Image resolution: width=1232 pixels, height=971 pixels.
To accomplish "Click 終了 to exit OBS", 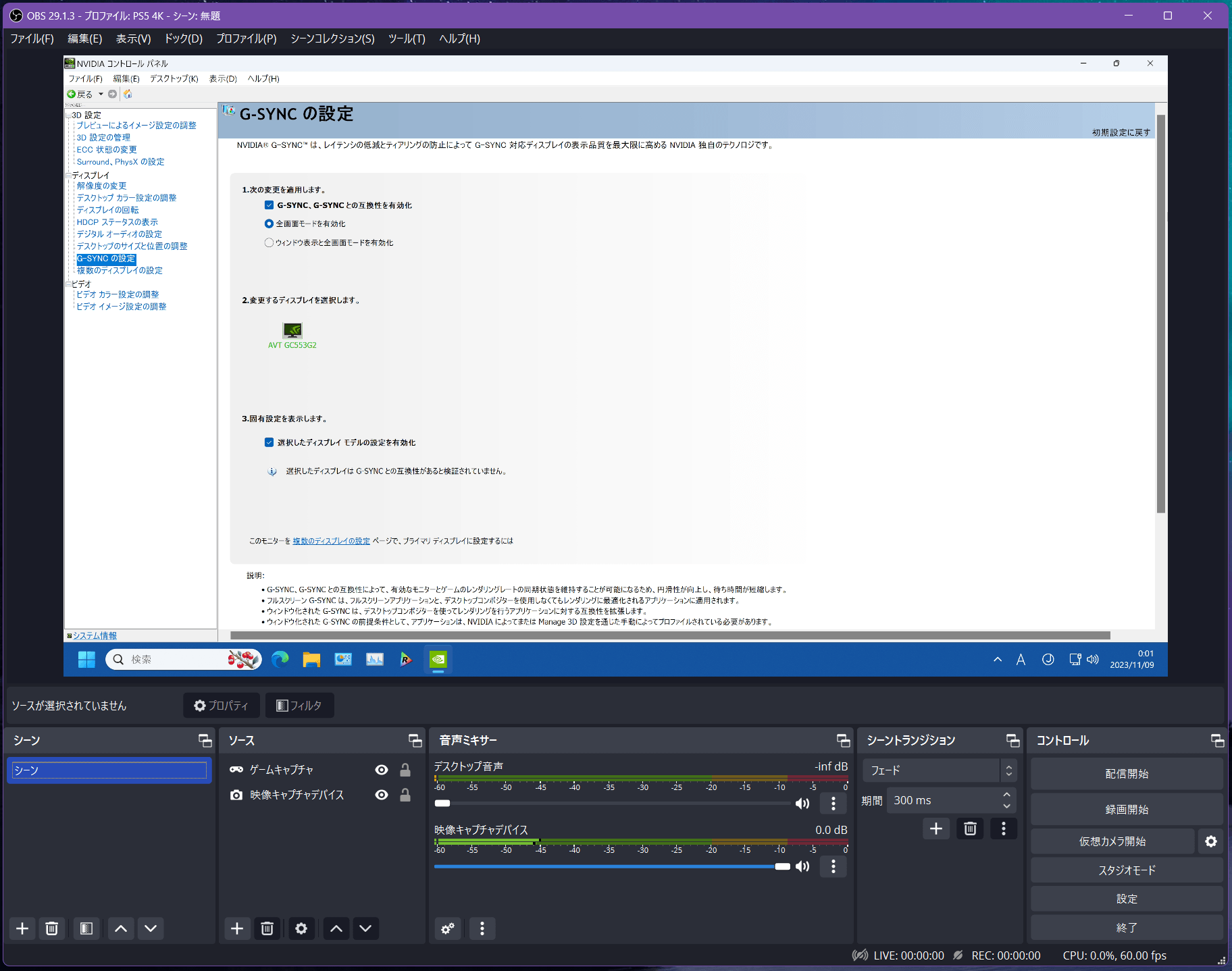I will point(1127,928).
